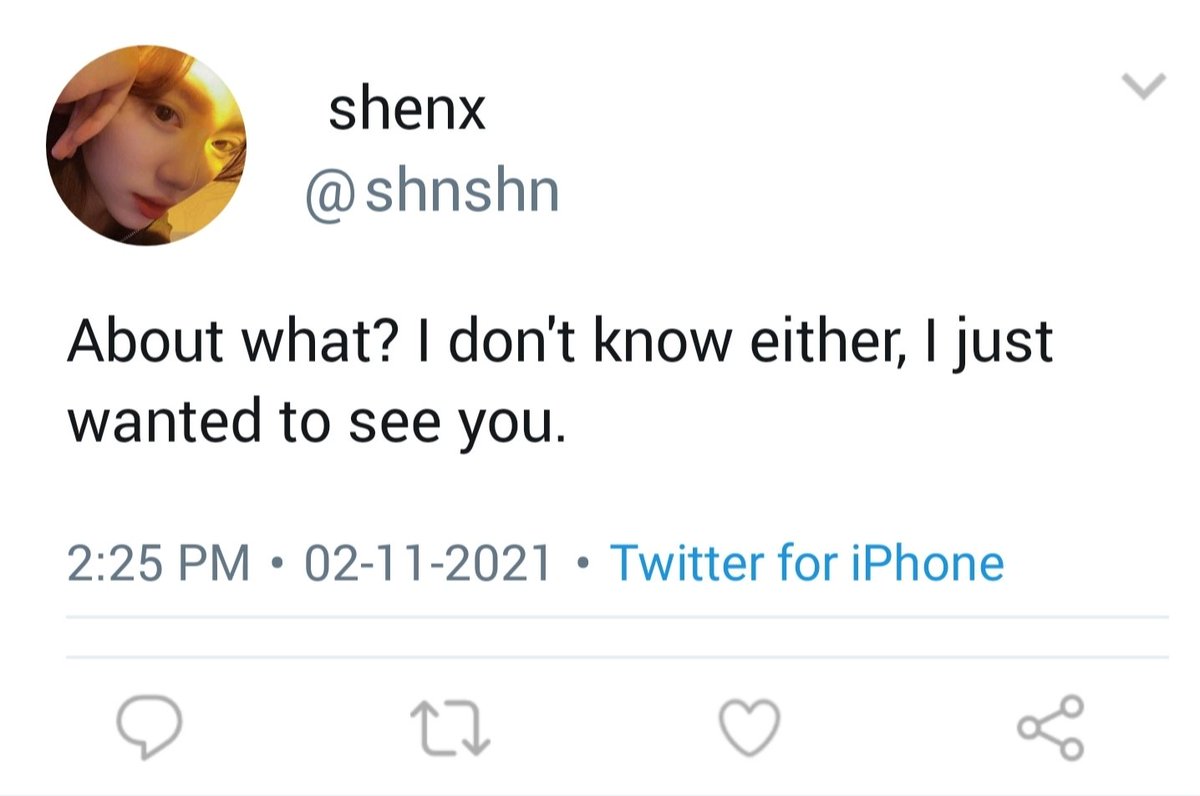Open shenx's round profile photo

pyautogui.click(x=146, y=145)
